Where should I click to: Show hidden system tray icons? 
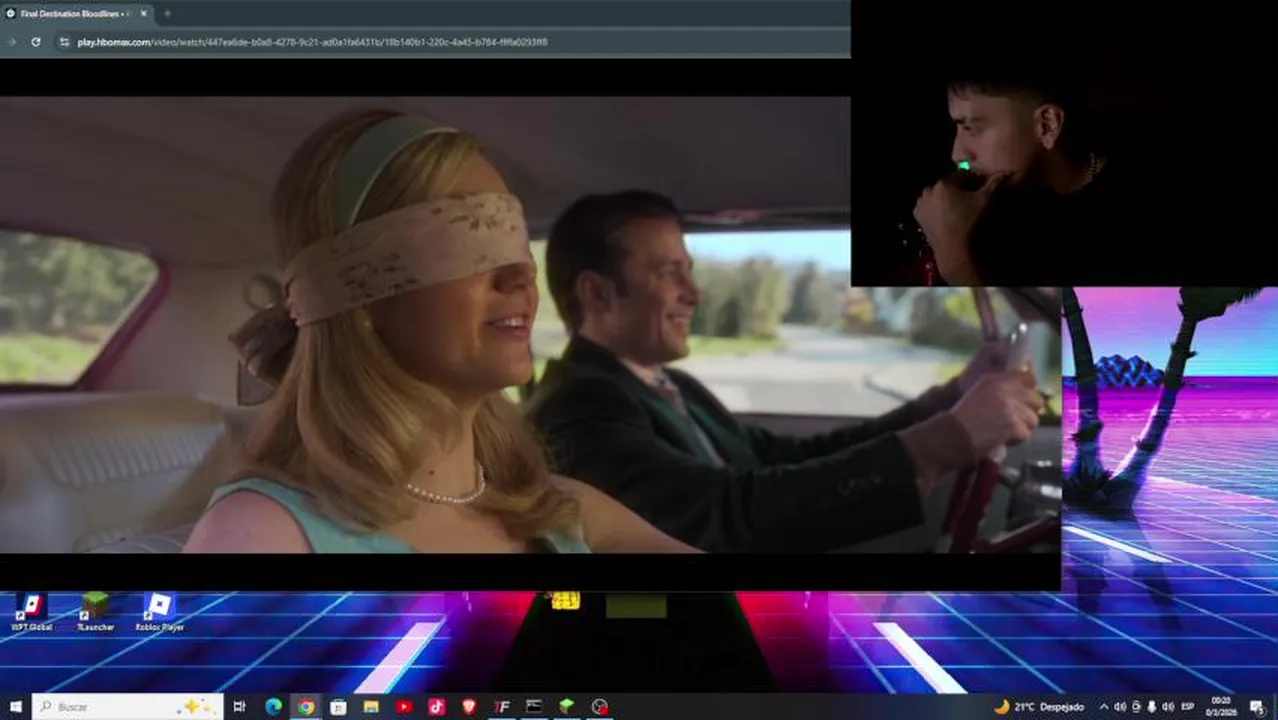[x=1104, y=706]
